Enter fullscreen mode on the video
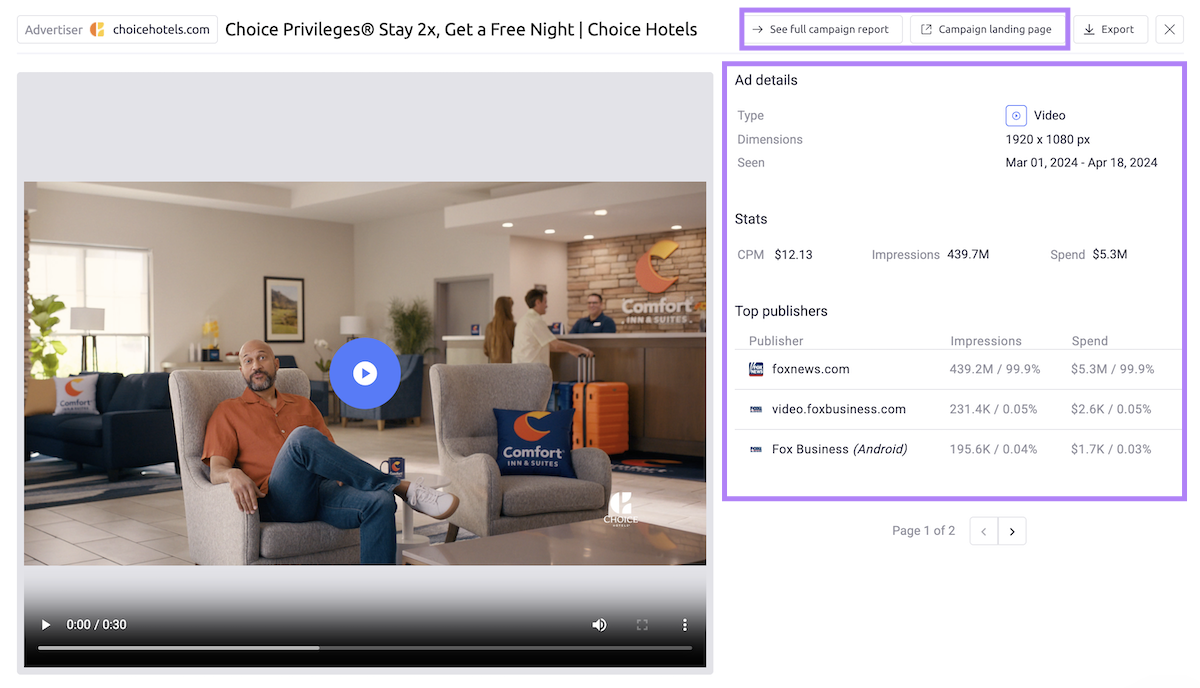 coord(642,625)
